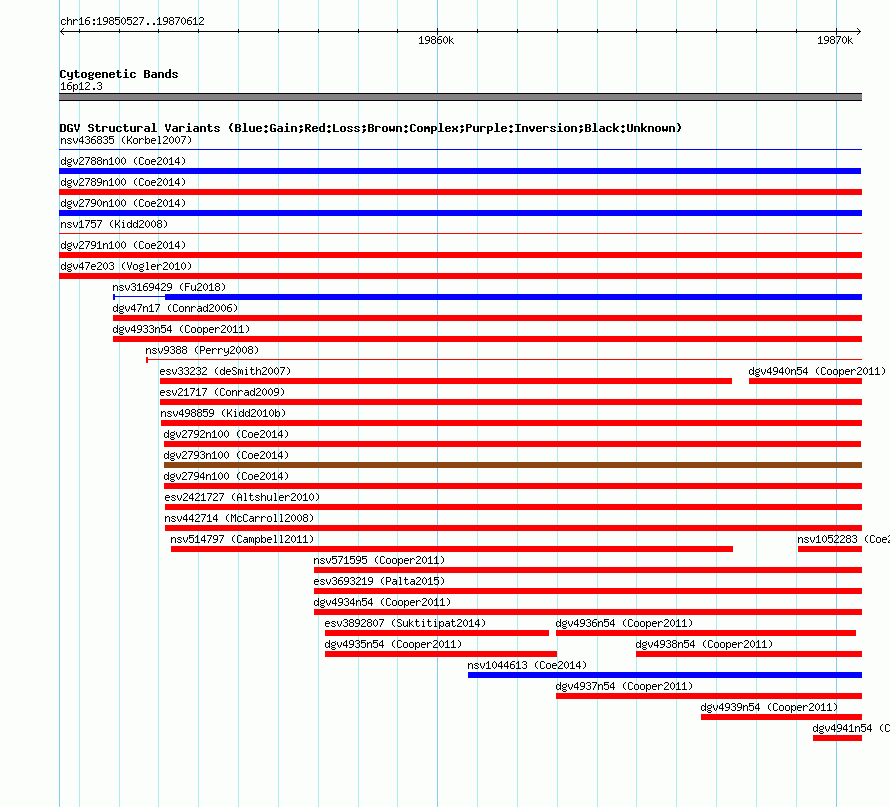
Task: Click the dgv4937n54 (Cooper2011) label
Action: pos(624,686)
